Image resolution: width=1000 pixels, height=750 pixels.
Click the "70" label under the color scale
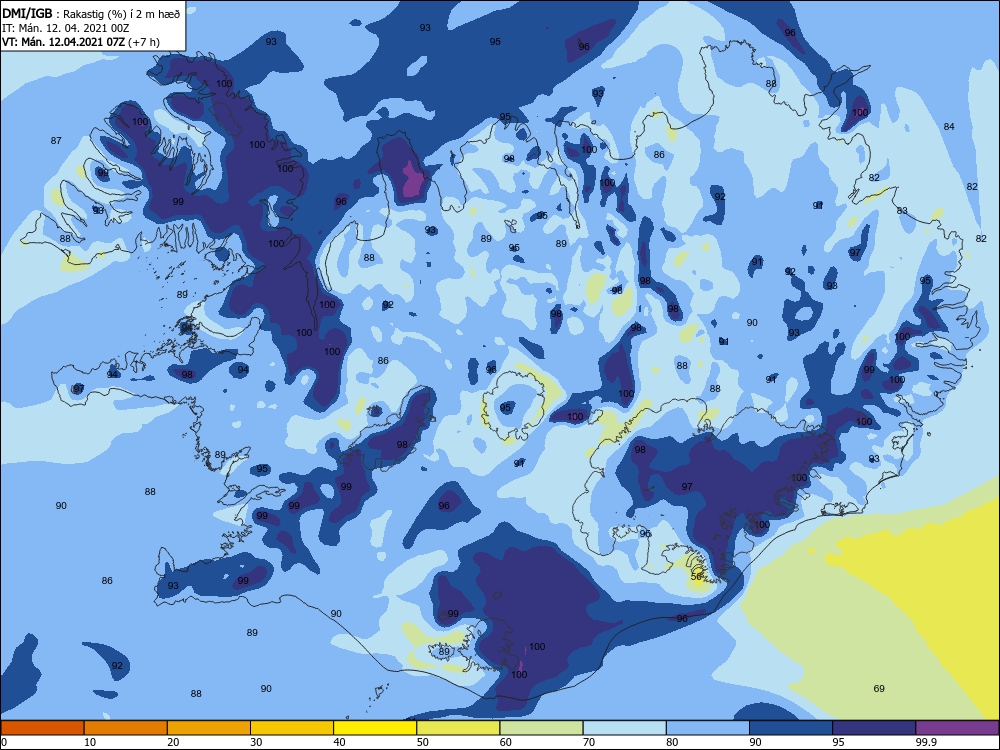(x=589, y=742)
